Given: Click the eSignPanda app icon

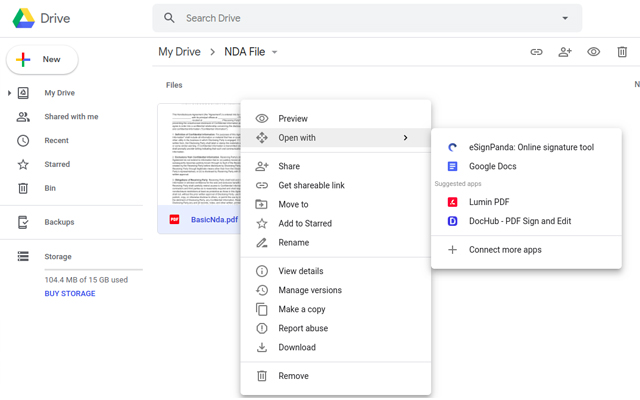Looking at the screenshot, I should click(x=452, y=147).
